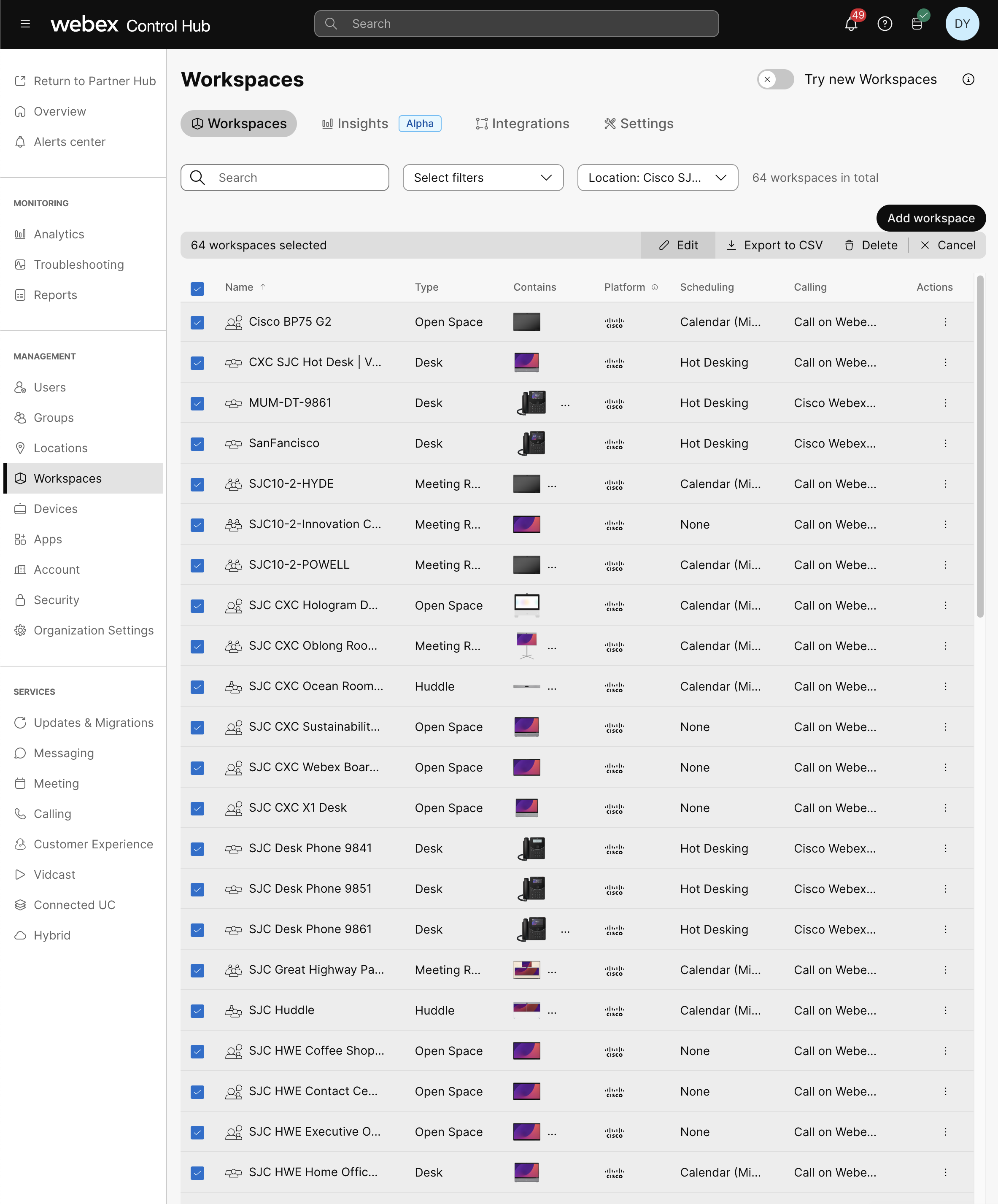Open the Troubleshooting section

[x=78, y=265]
